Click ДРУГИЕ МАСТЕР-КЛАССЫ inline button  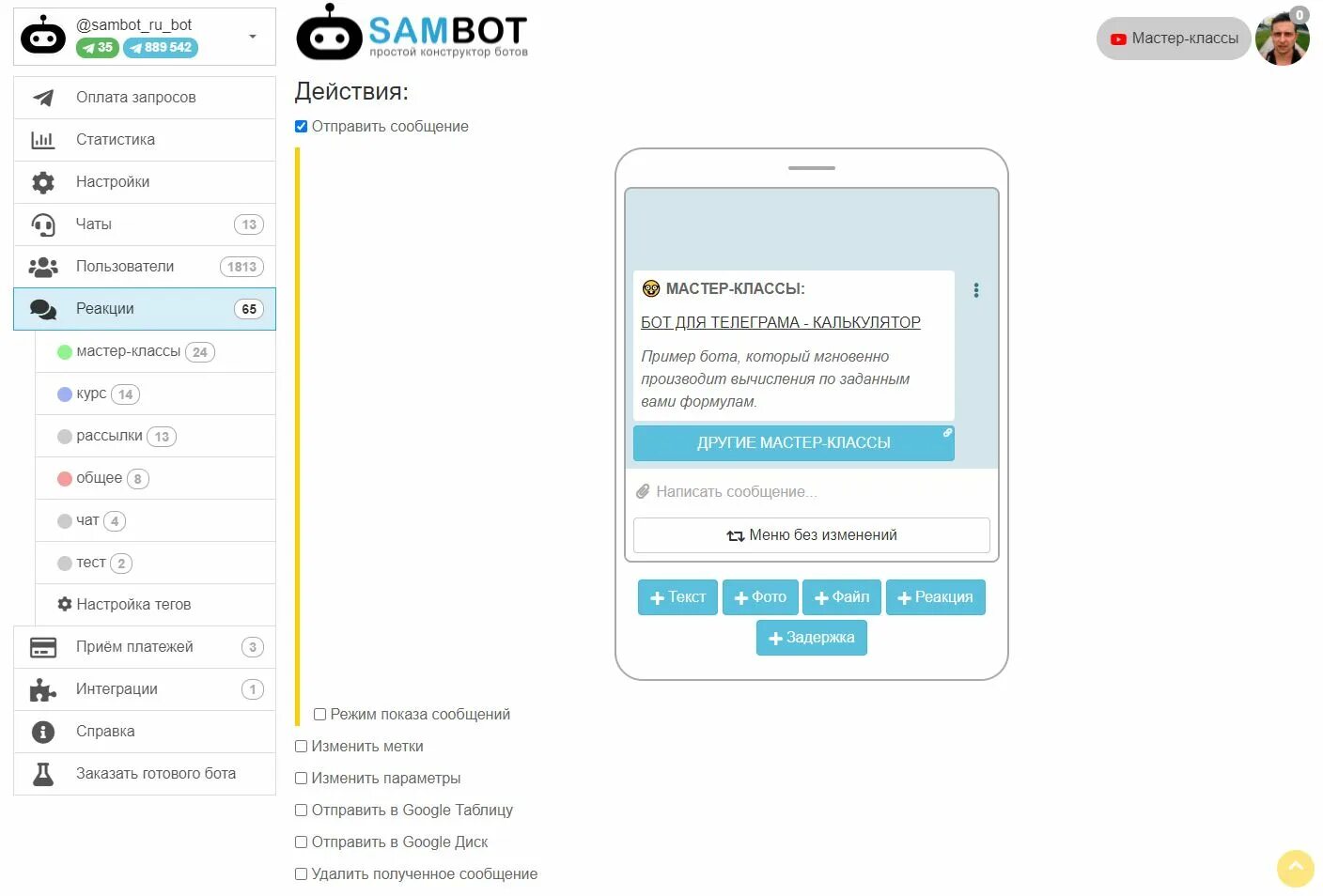click(x=794, y=443)
